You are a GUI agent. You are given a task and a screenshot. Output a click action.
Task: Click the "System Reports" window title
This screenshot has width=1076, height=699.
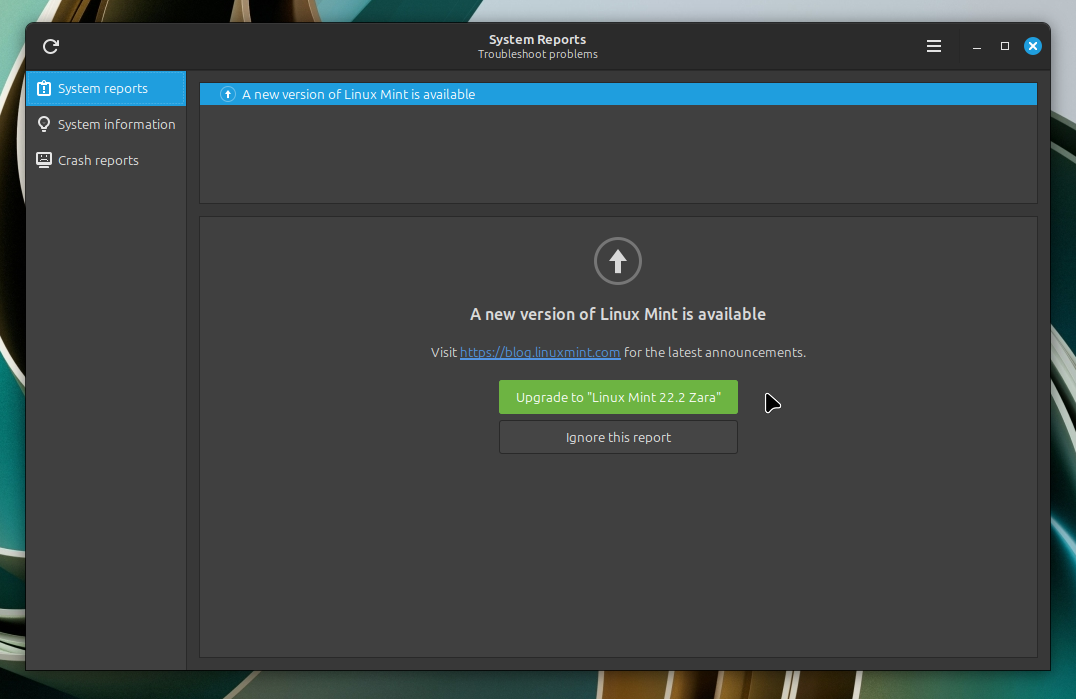537,39
